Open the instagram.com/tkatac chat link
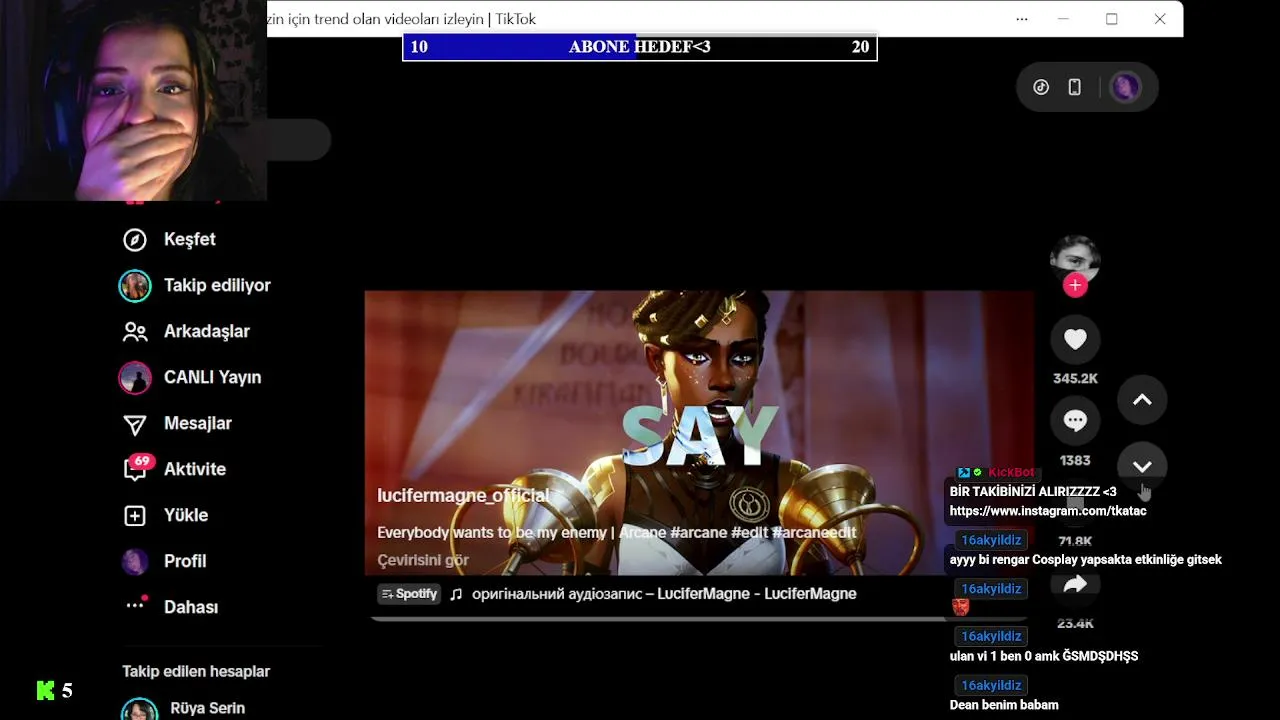The height and width of the screenshot is (720, 1280). point(1048,511)
